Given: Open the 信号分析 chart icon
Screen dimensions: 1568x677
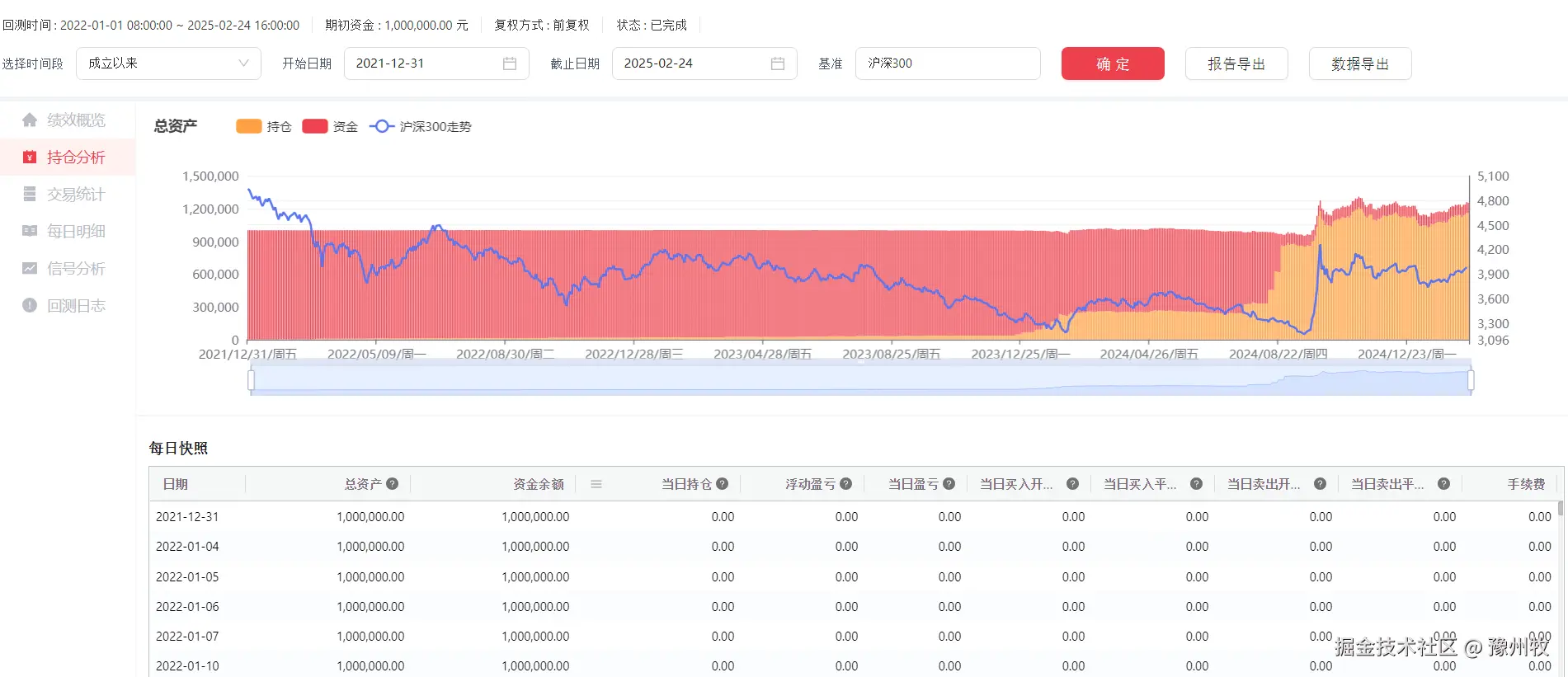Looking at the screenshot, I should click(x=30, y=269).
